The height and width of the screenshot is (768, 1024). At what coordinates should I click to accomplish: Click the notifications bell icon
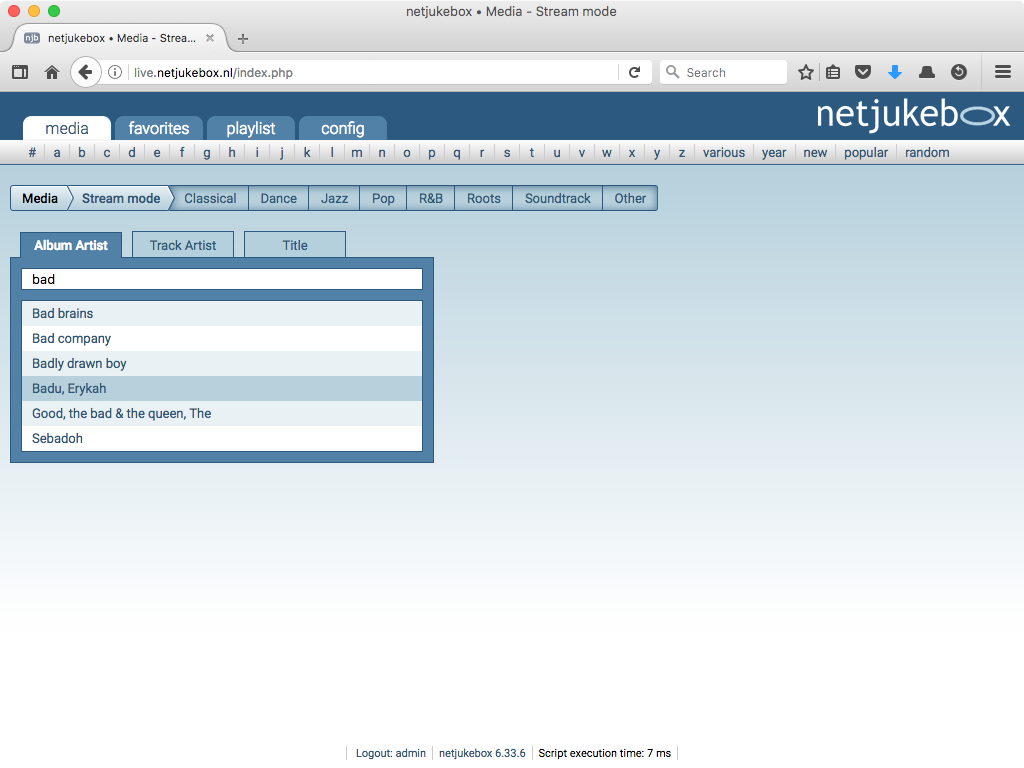tap(926, 72)
